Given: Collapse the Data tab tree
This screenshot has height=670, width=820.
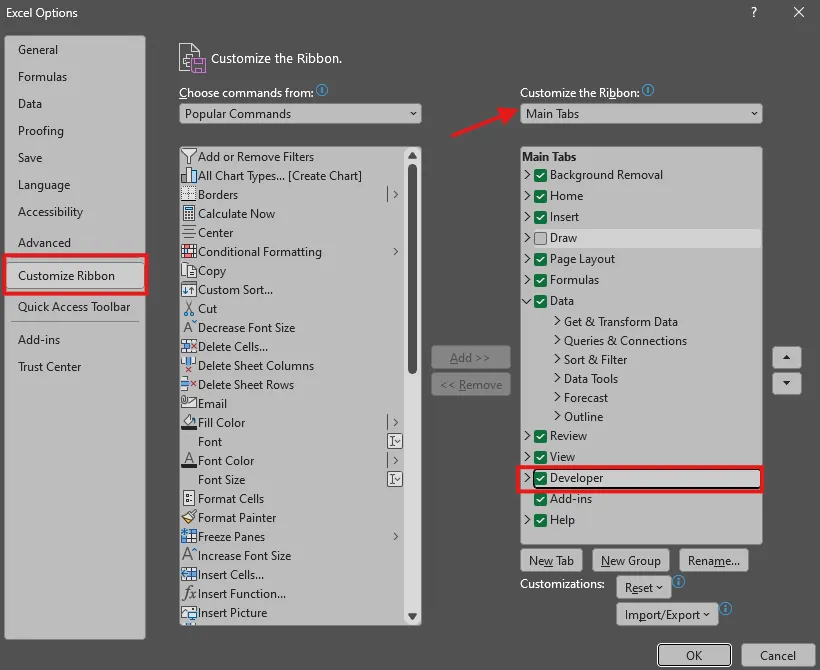Looking at the screenshot, I should (528, 300).
